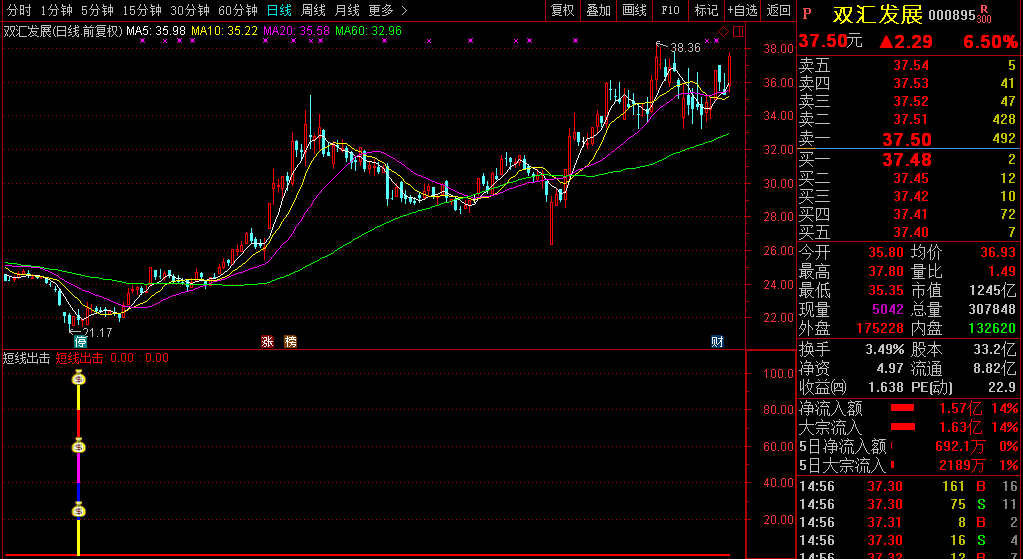Click the PE(动) value 22.9
The image size is (1023, 559).
1002,387
